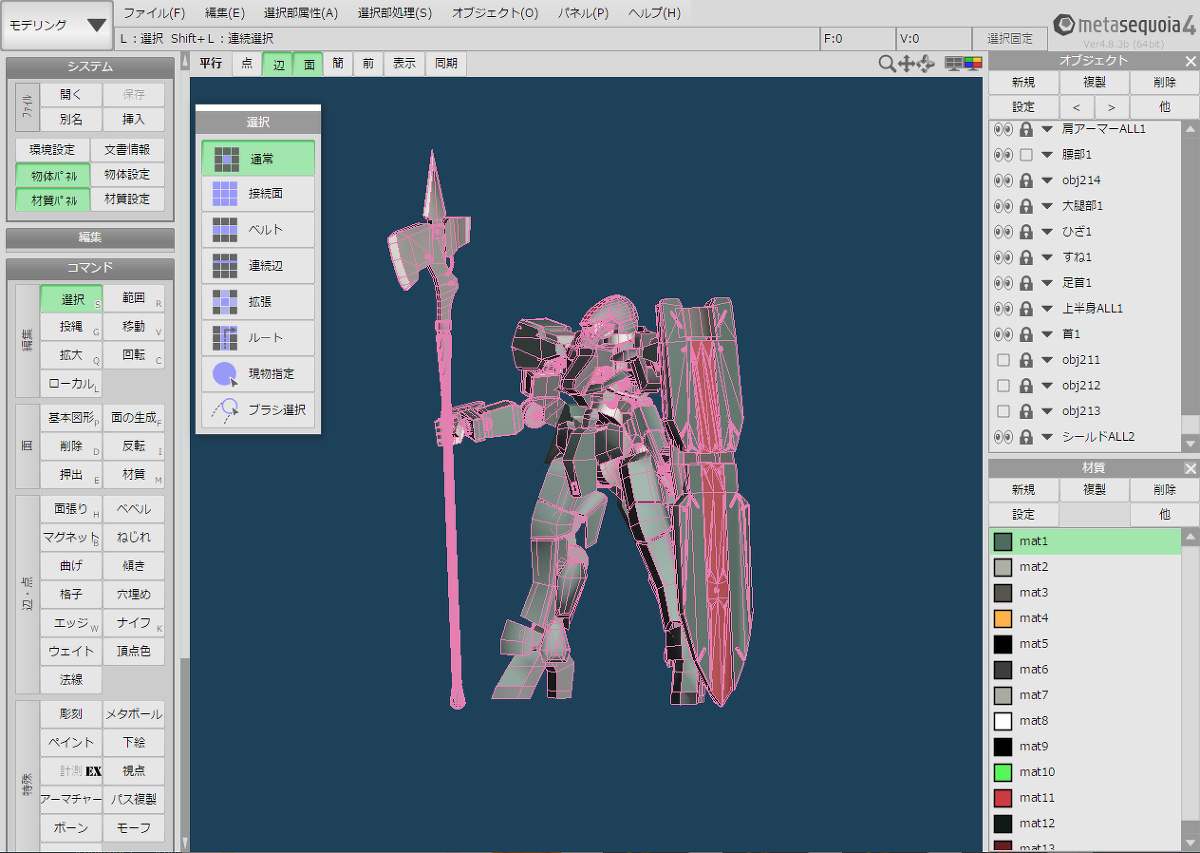Image resolution: width=1200 pixels, height=853 pixels.
Task: Open the 編集(E) menu
Action: coord(225,13)
